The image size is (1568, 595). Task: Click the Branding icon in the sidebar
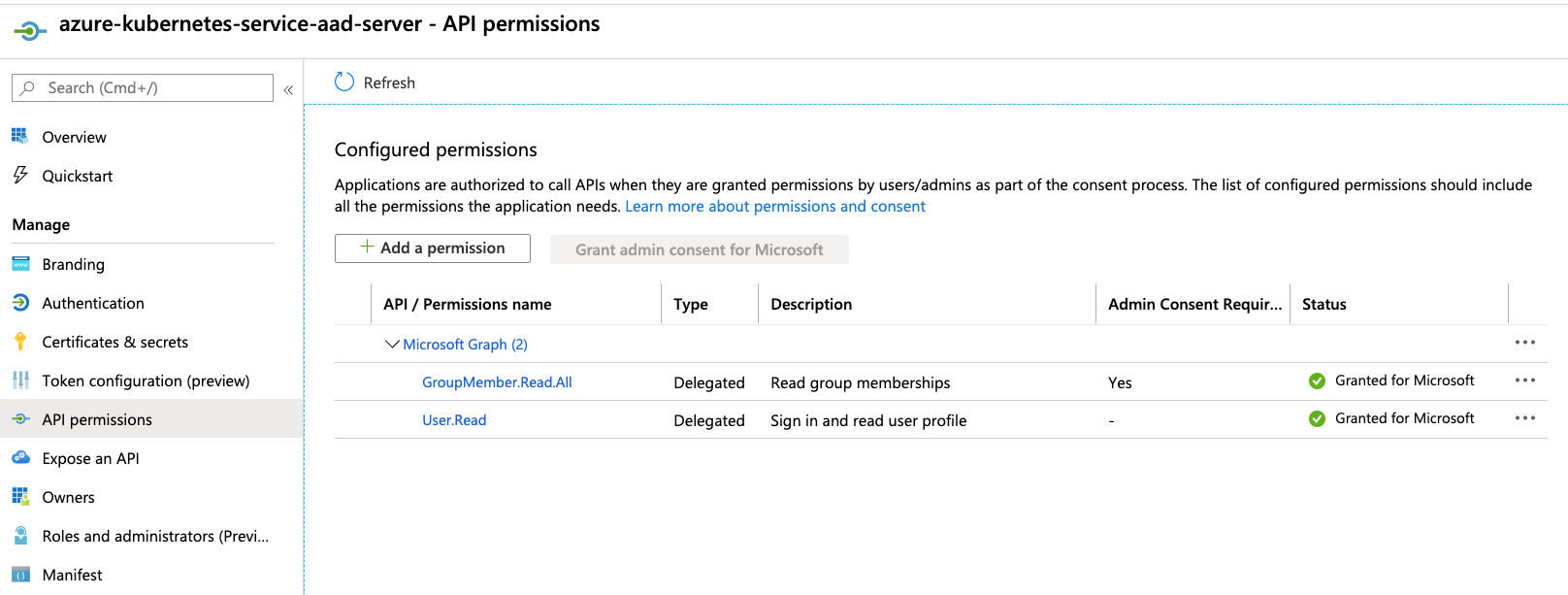pos(20,263)
